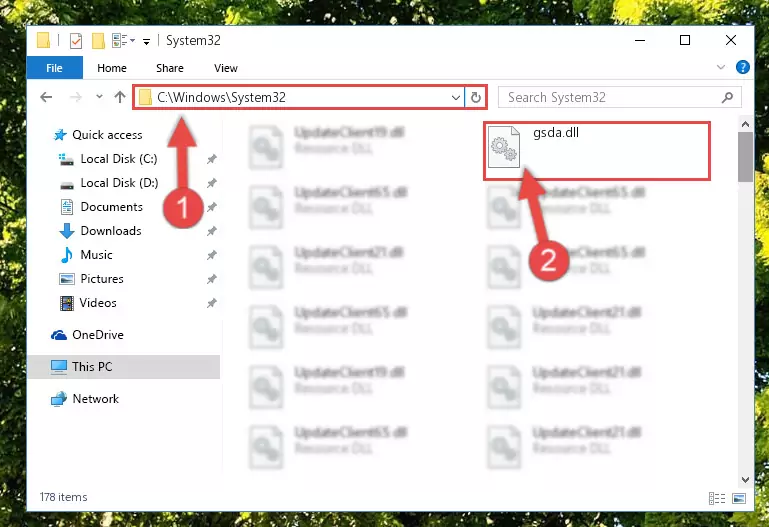This screenshot has height=527, width=769.
Task: Switch to the Share ribbon tab
Action: [x=170, y=68]
